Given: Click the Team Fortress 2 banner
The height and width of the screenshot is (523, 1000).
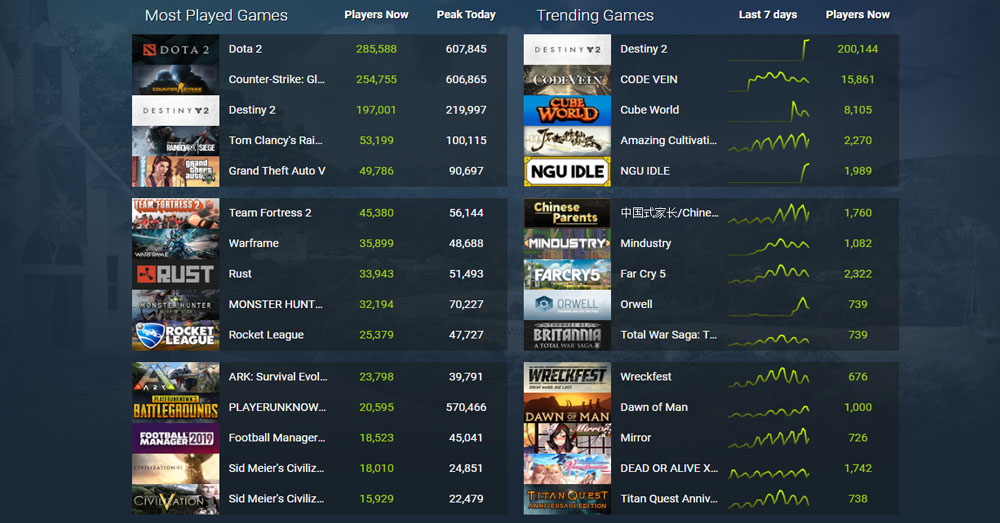Looking at the screenshot, I should 175,213.
